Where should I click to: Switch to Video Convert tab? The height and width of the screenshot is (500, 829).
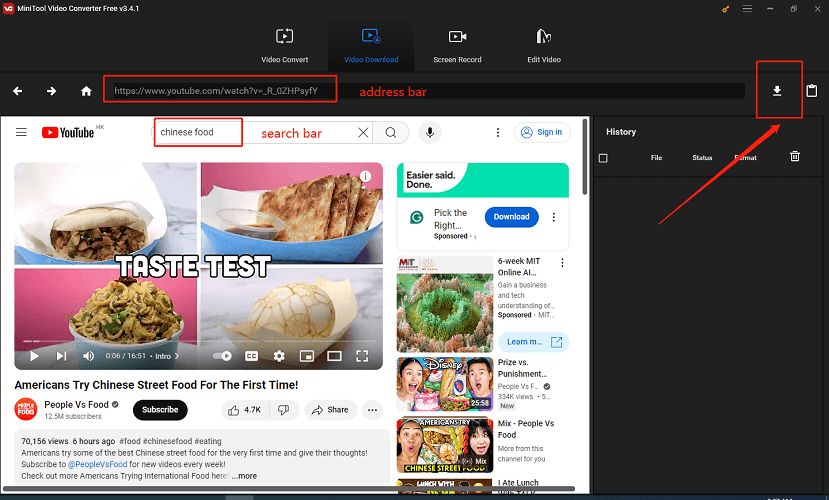click(284, 46)
